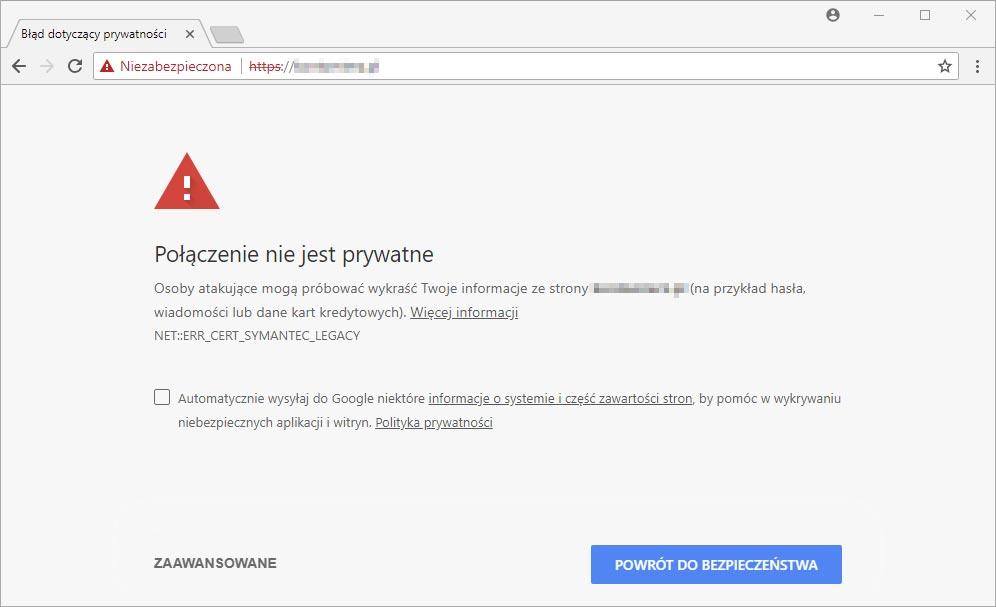Click the large red warning triangle image
996x607 pixels.
187,182
